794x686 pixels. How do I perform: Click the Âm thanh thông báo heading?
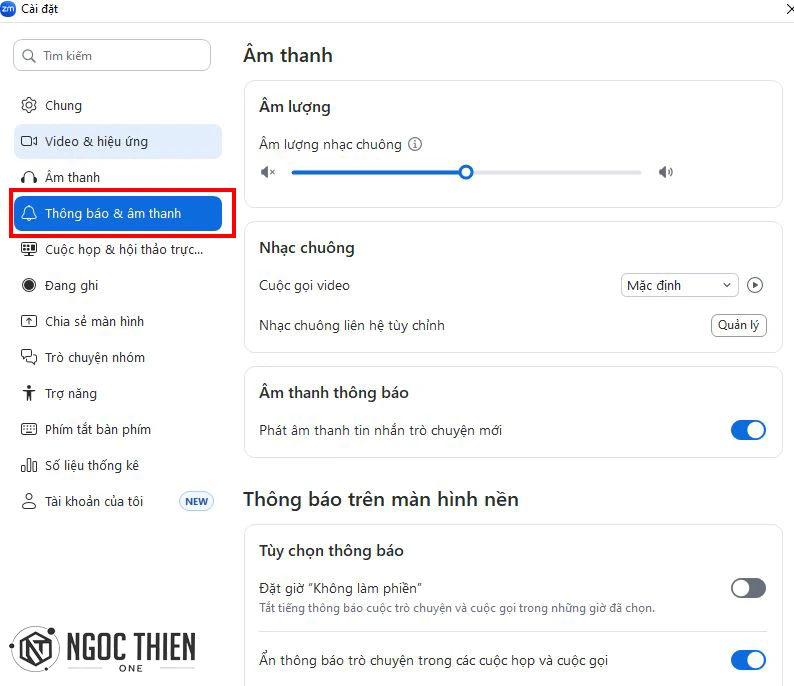click(x=334, y=392)
